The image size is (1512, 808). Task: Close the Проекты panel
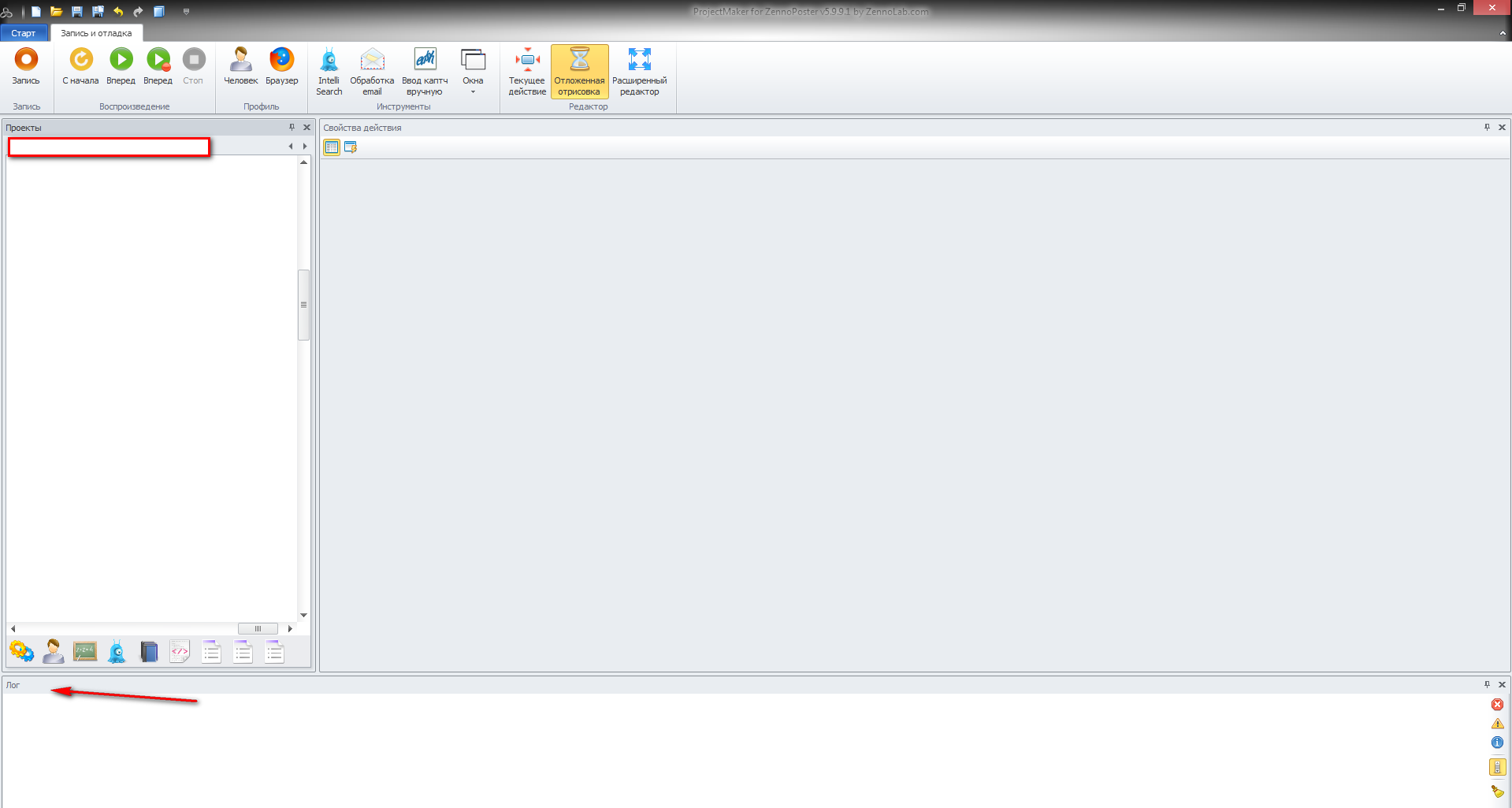(306, 127)
